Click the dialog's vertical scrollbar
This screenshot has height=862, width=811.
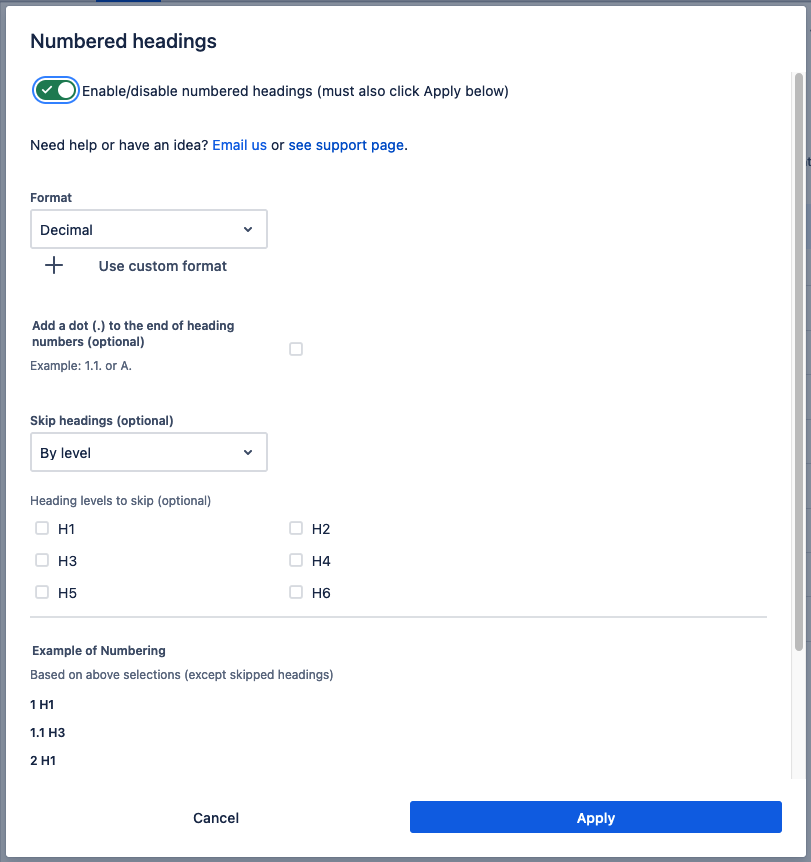[797, 360]
